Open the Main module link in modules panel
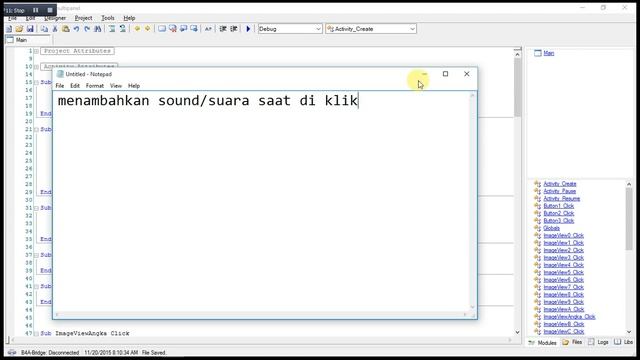 point(549,53)
